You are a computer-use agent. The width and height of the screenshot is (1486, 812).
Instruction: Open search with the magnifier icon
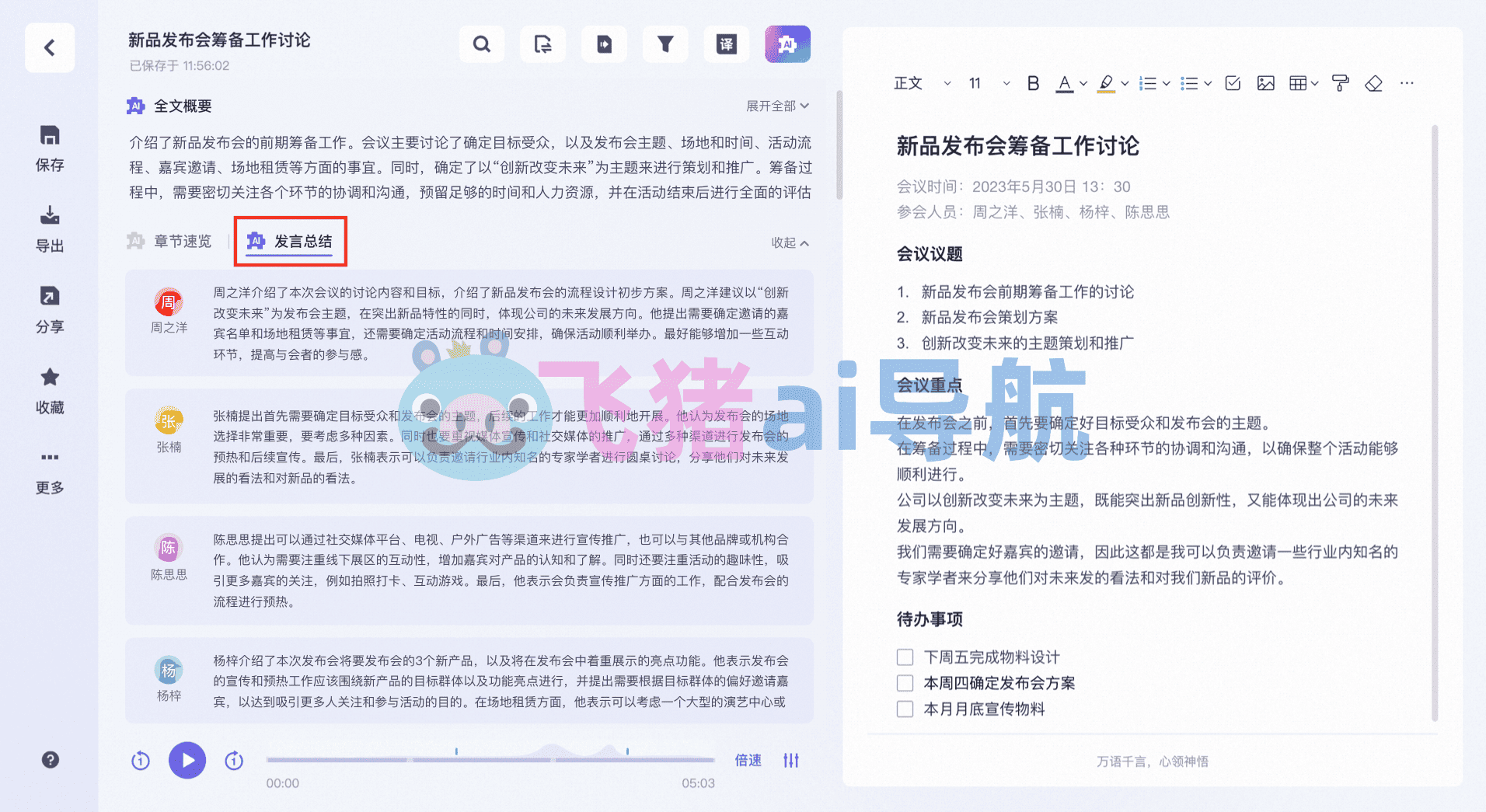(x=482, y=44)
